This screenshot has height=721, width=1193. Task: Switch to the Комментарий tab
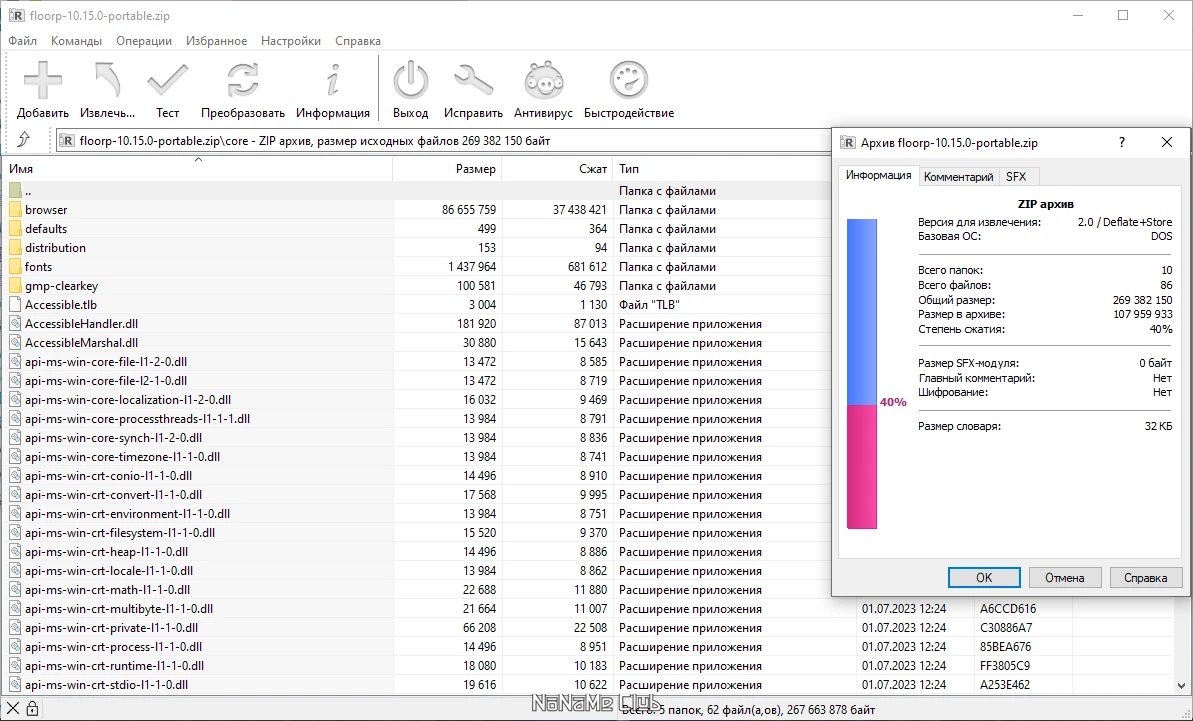click(x=958, y=177)
